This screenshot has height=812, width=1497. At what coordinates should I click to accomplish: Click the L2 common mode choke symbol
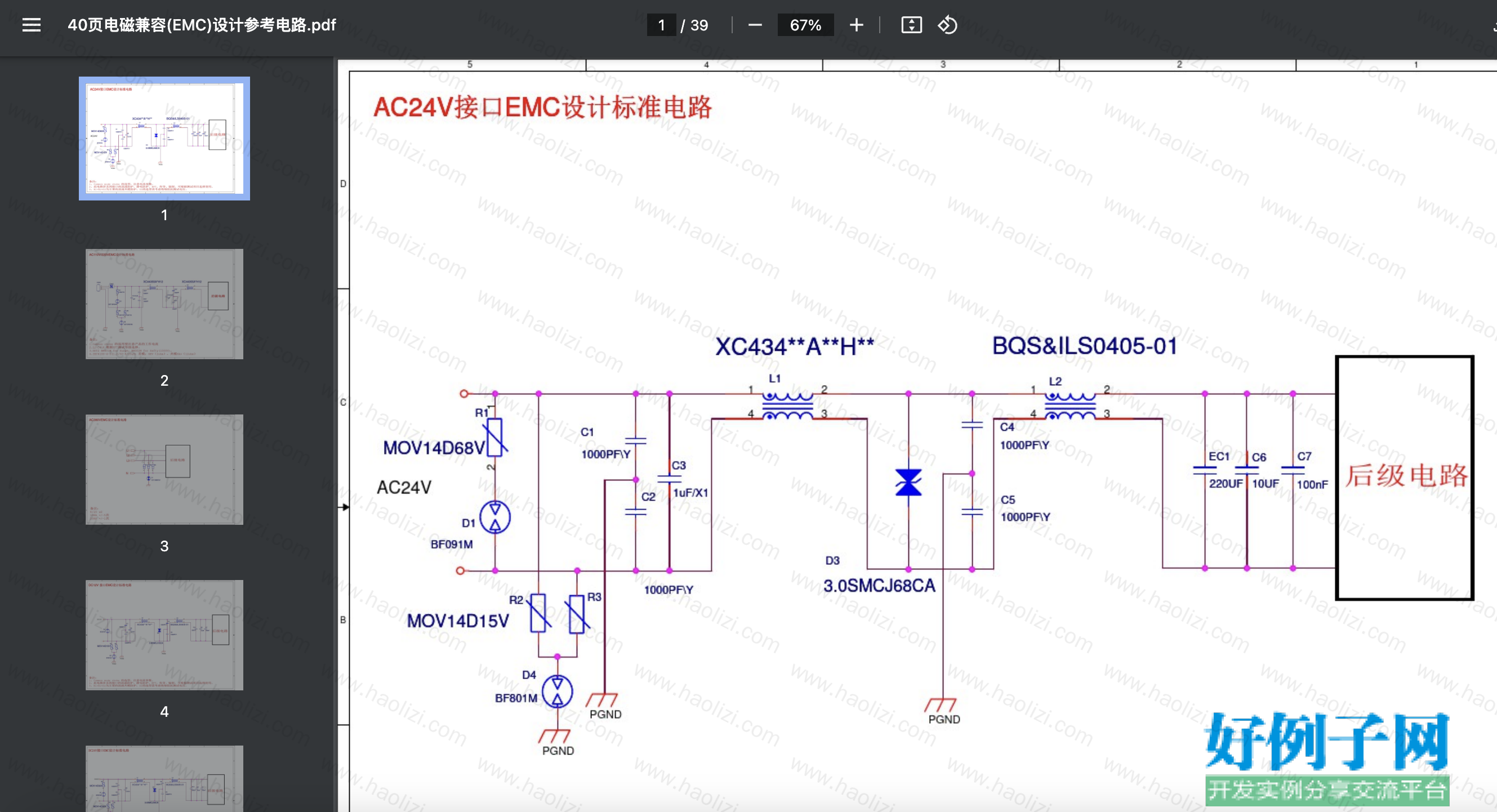(1070, 405)
